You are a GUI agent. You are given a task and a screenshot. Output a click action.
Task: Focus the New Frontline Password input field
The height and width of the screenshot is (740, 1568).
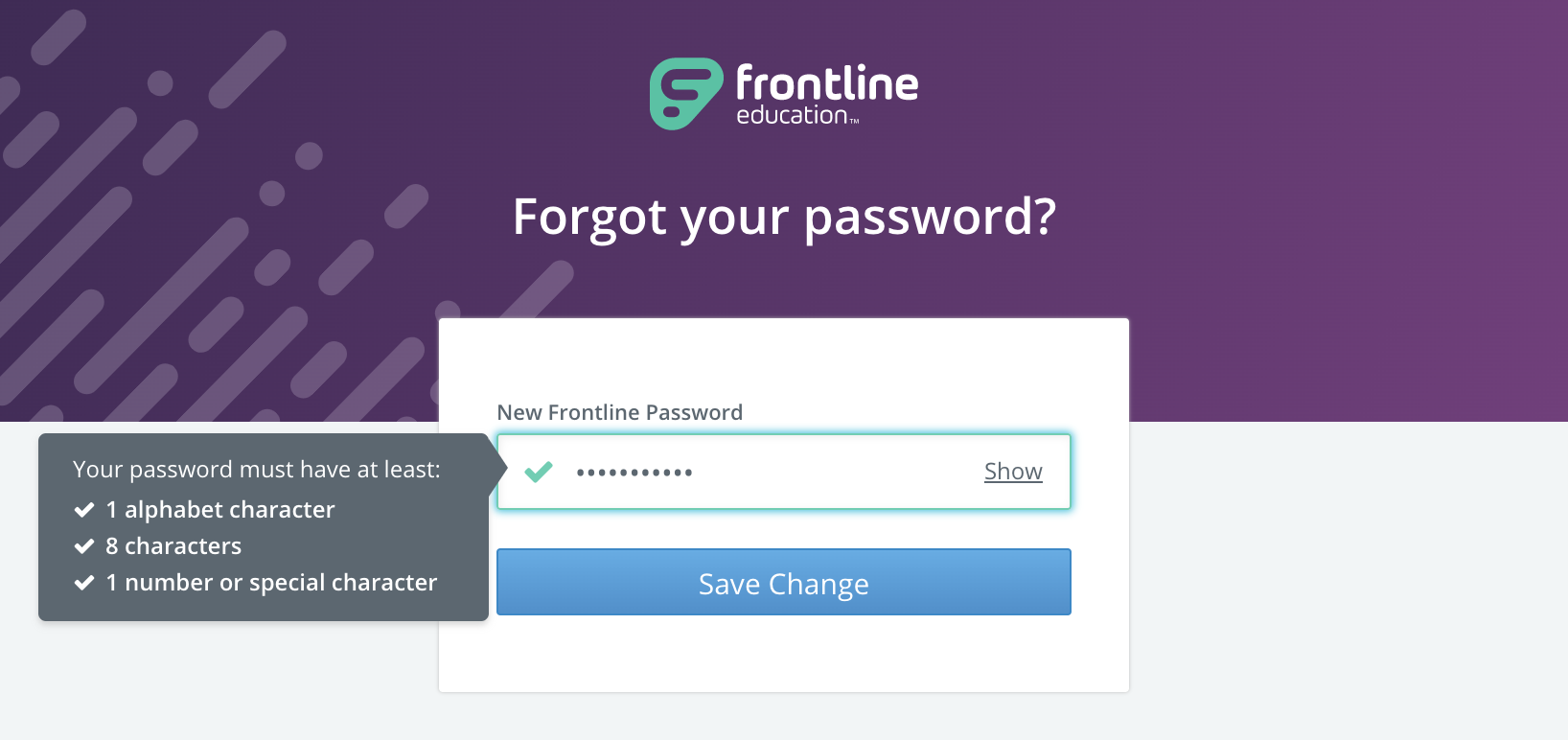click(784, 472)
